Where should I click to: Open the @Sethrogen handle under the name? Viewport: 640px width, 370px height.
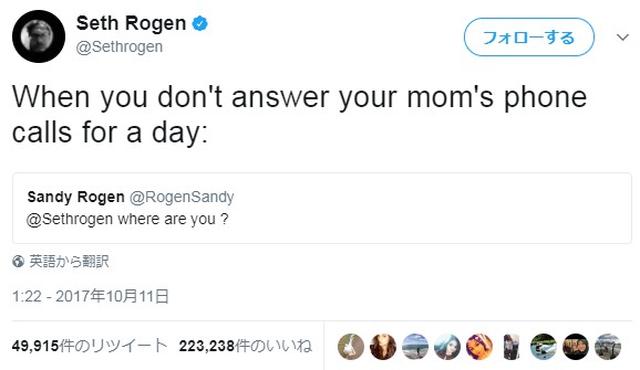click(x=119, y=47)
